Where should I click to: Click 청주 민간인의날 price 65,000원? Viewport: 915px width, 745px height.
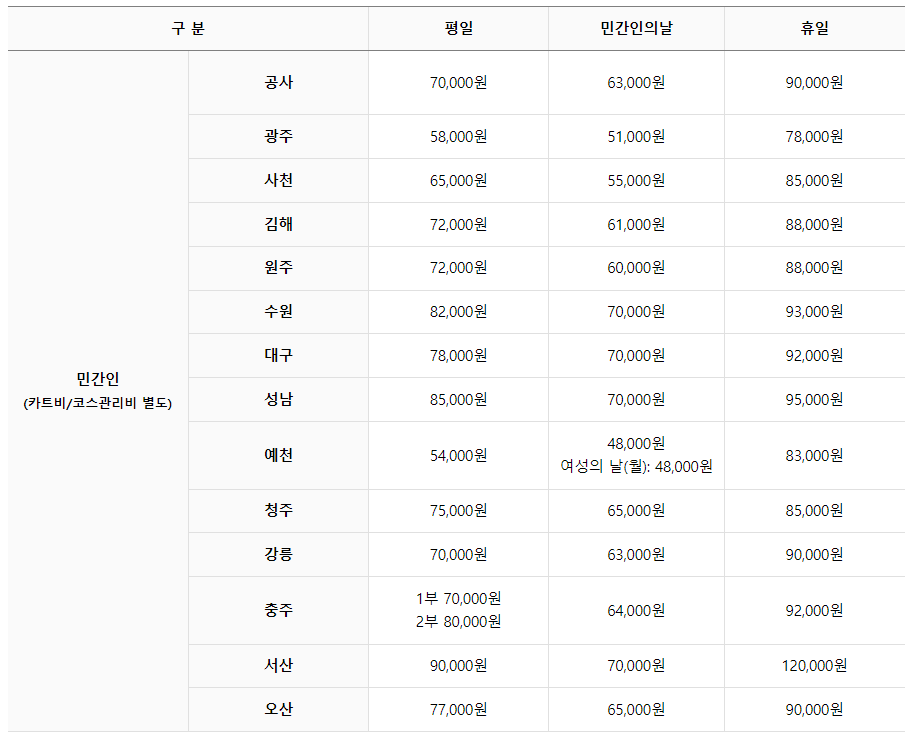636,511
